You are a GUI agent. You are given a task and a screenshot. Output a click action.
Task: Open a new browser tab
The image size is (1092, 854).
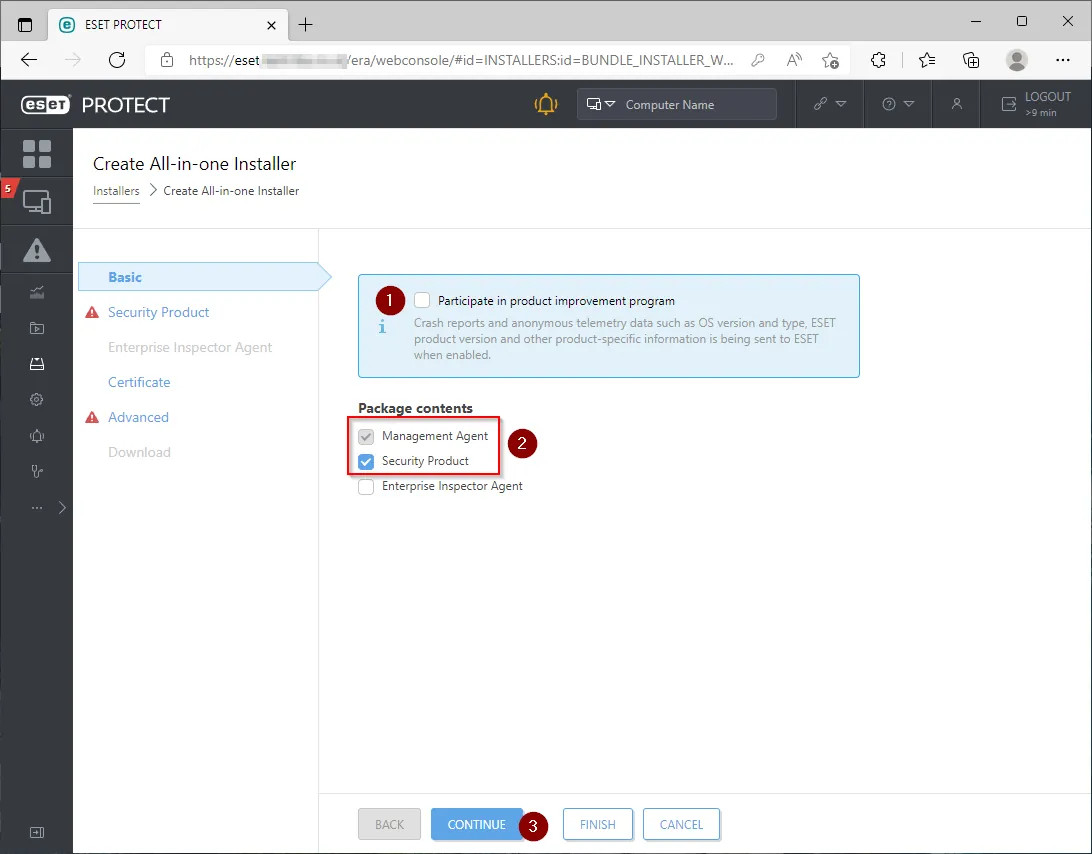(305, 25)
